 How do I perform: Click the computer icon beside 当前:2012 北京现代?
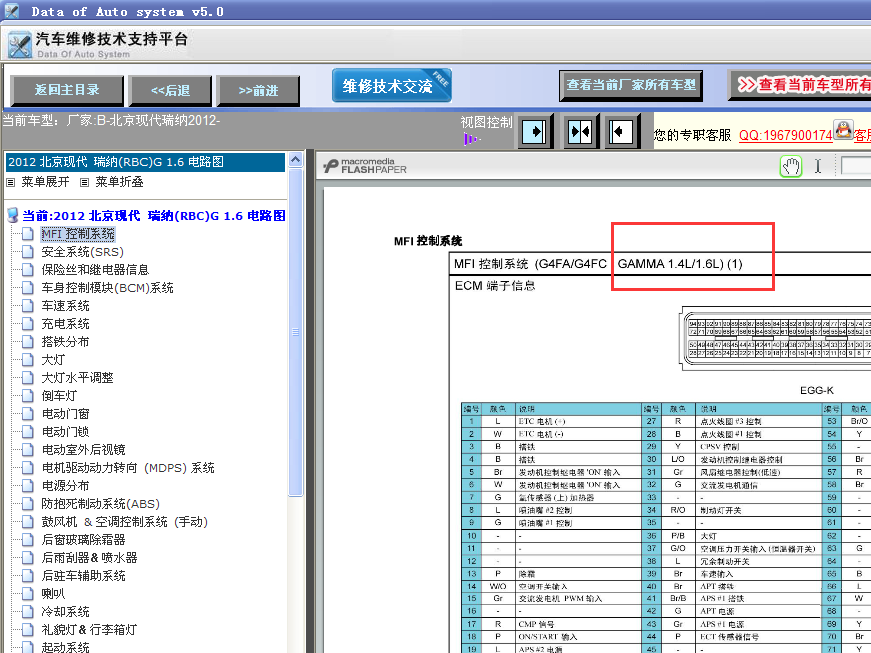(x=13, y=215)
